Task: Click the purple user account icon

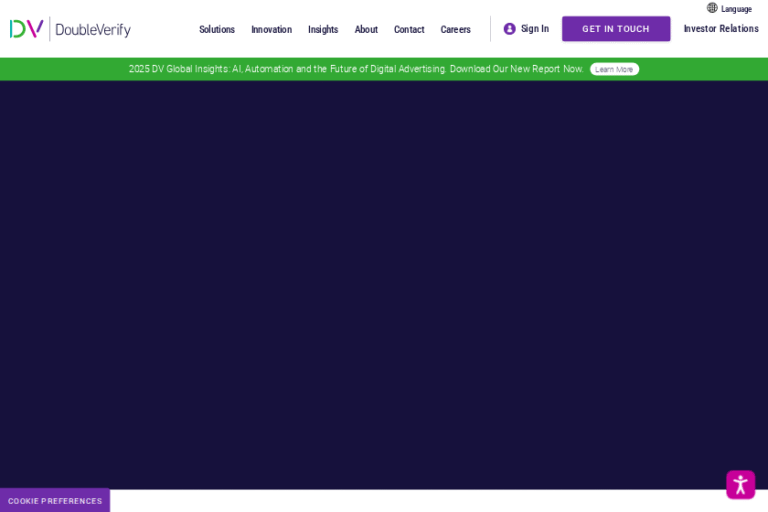Action: coord(510,29)
